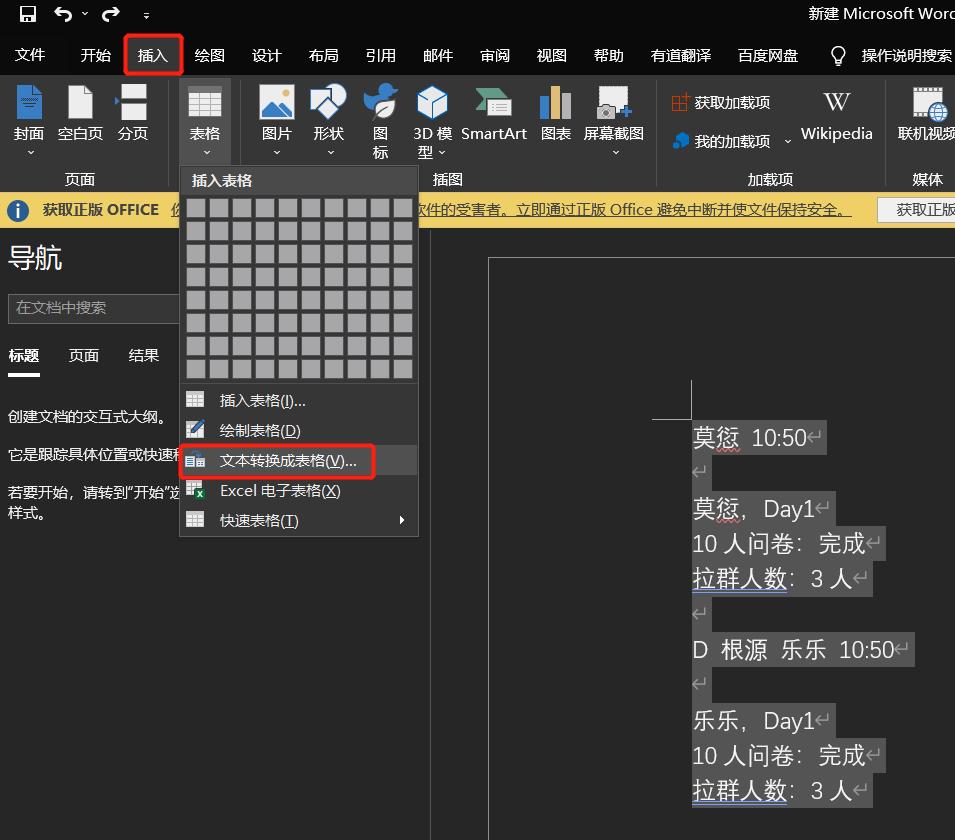
Task: Click the 在文档中搜索 search field
Action: click(x=90, y=309)
